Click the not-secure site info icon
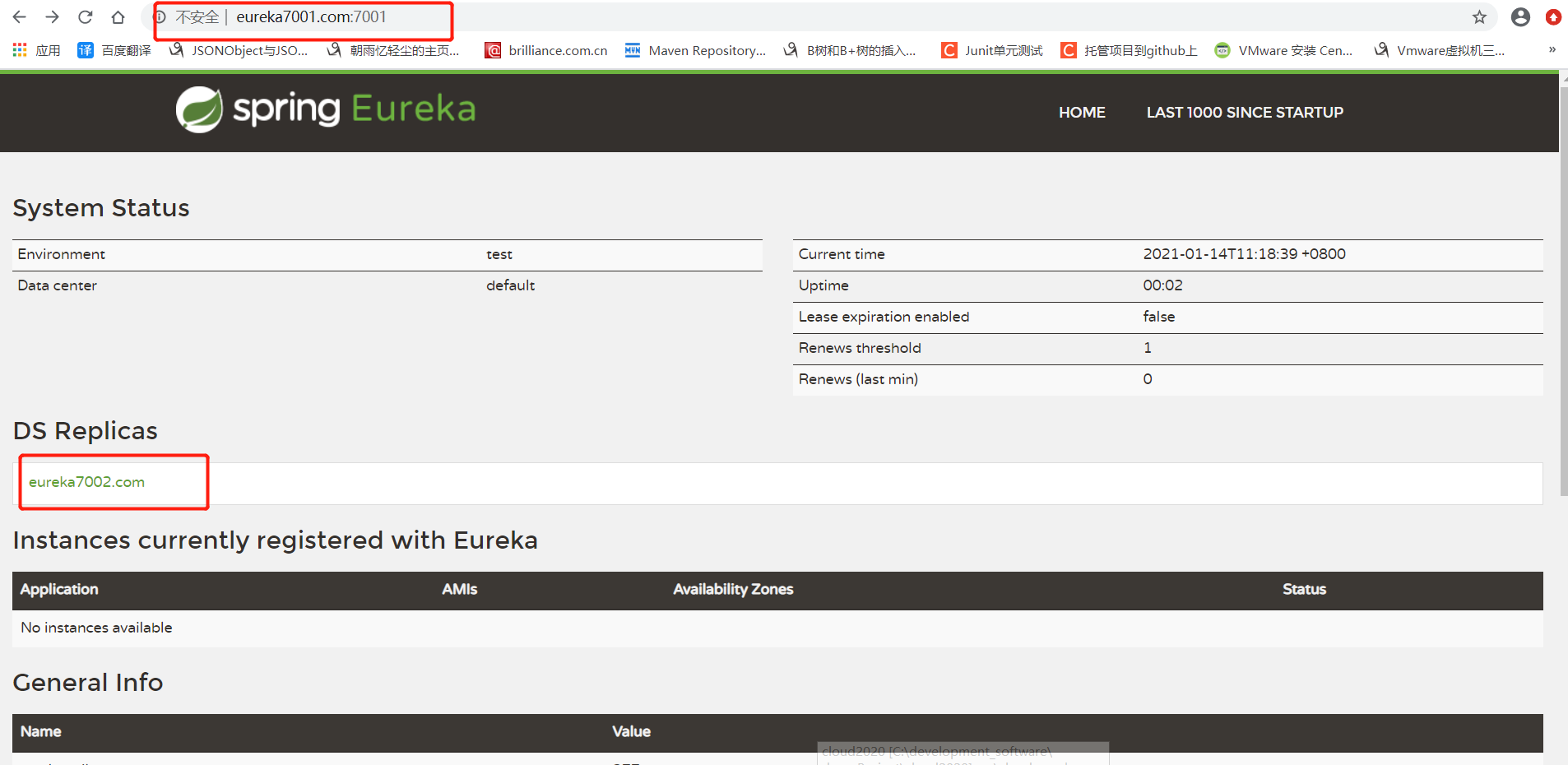This screenshot has width=1568, height=765. click(x=160, y=17)
